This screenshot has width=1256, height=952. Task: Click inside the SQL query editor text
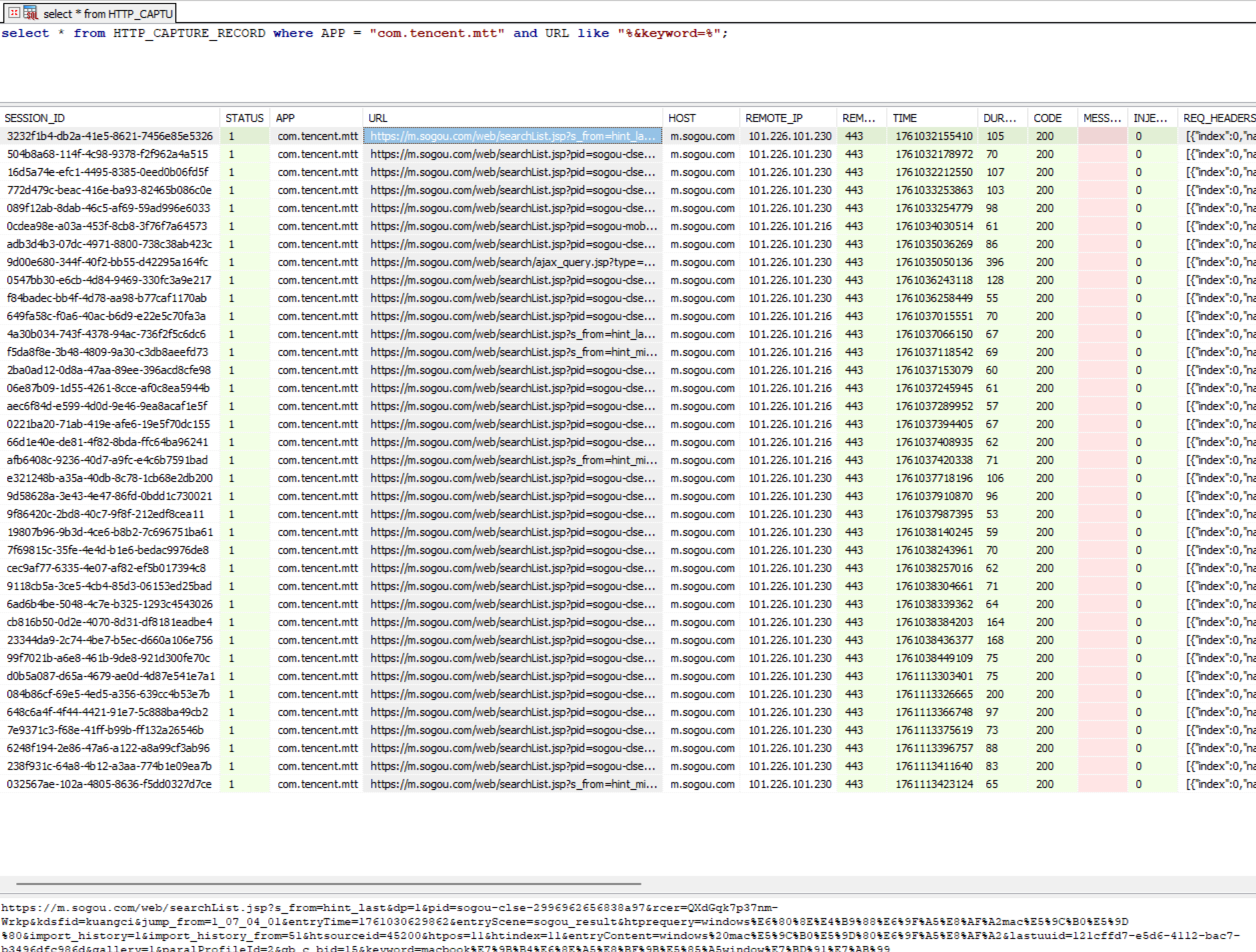tap(364, 33)
